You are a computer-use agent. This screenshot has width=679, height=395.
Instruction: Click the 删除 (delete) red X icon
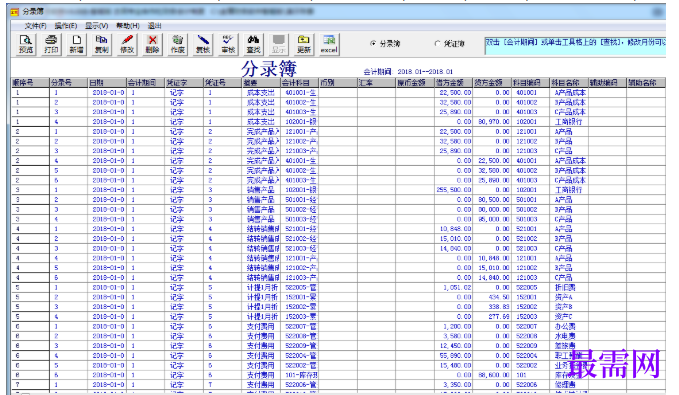pos(152,44)
